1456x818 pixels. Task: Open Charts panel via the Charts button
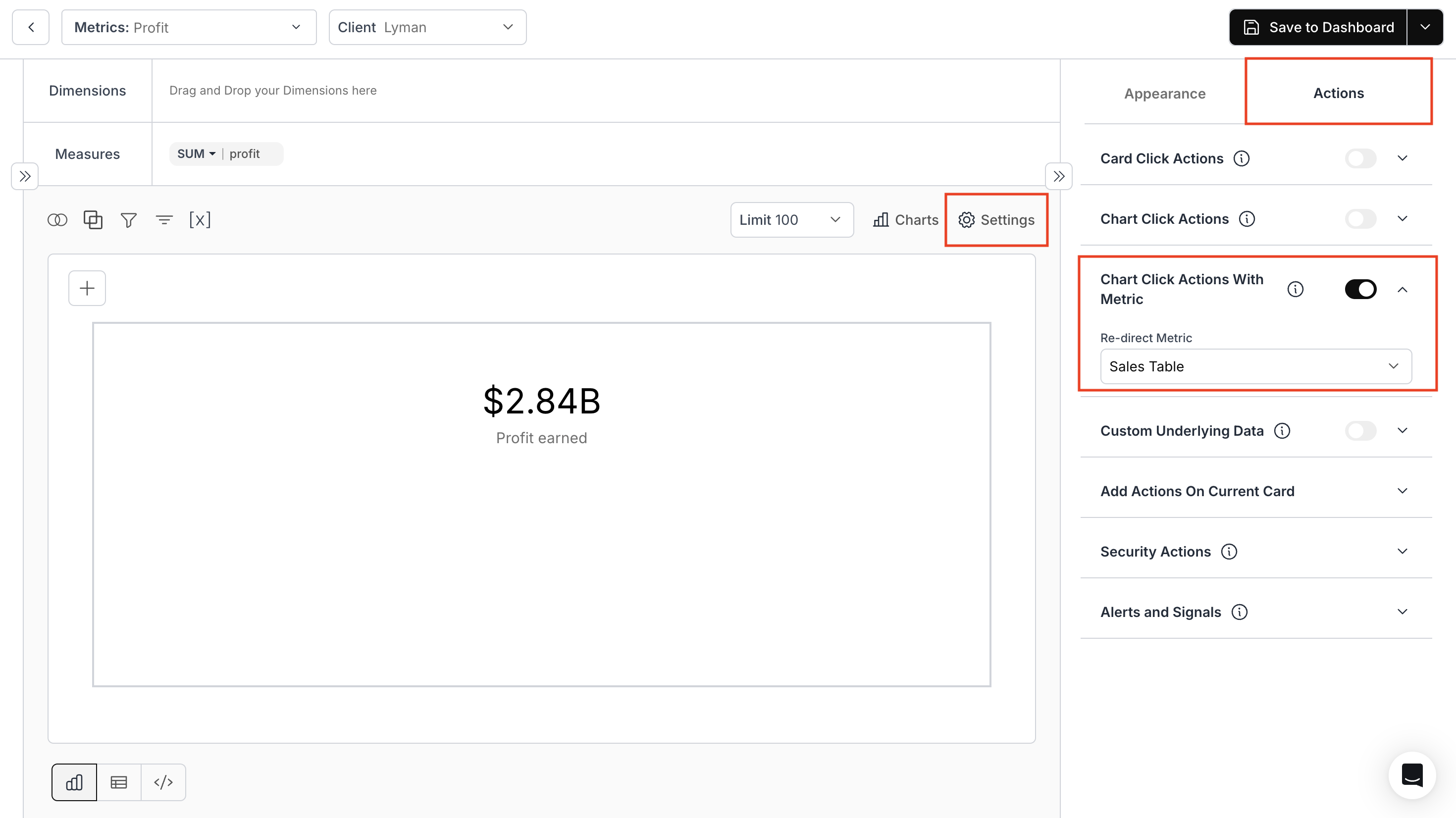pos(904,219)
